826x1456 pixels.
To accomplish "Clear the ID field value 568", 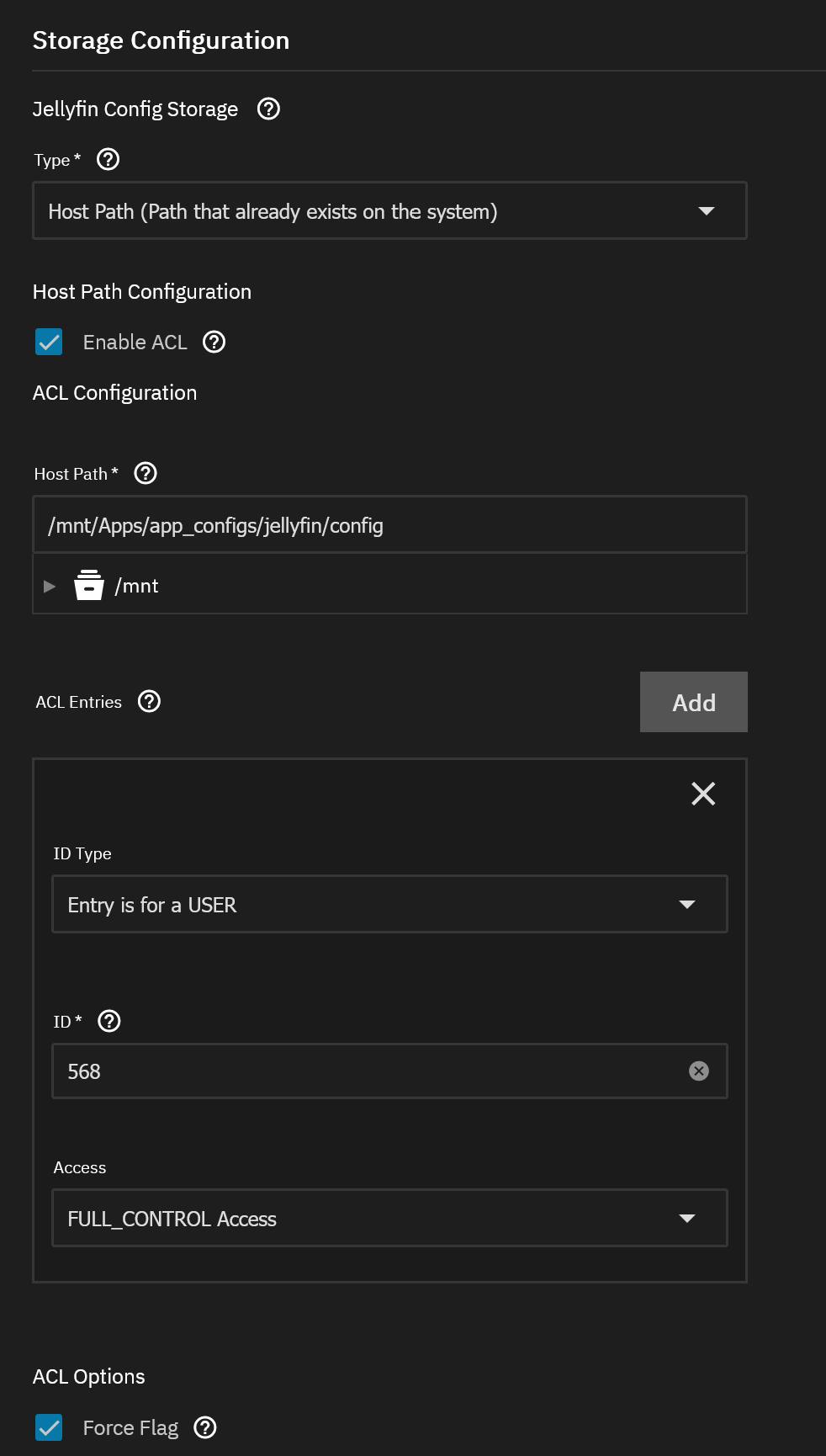I will pyautogui.click(x=698, y=1071).
